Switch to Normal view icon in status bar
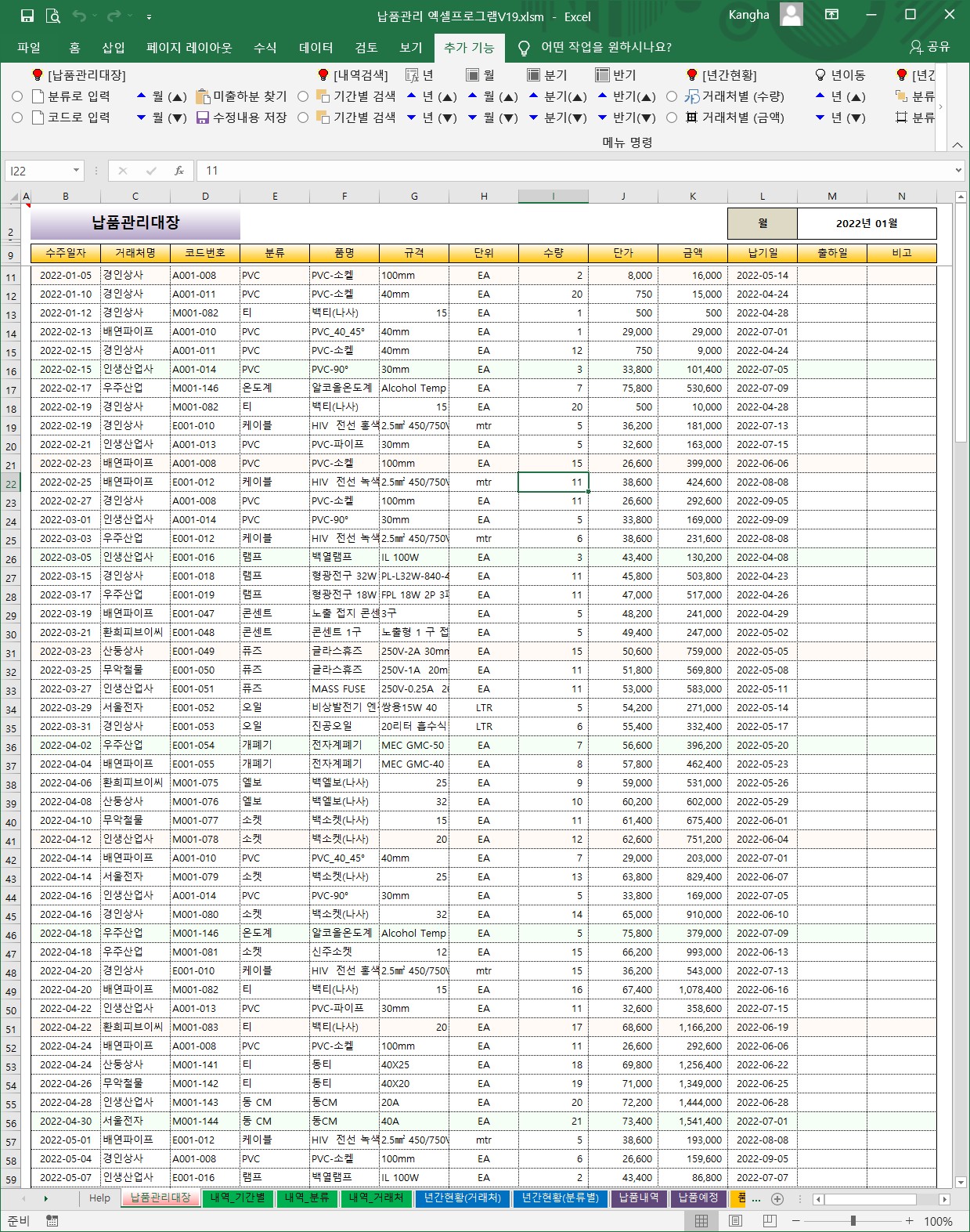Image resolution: width=970 pixels, height=1232 pixels. 701,1221
